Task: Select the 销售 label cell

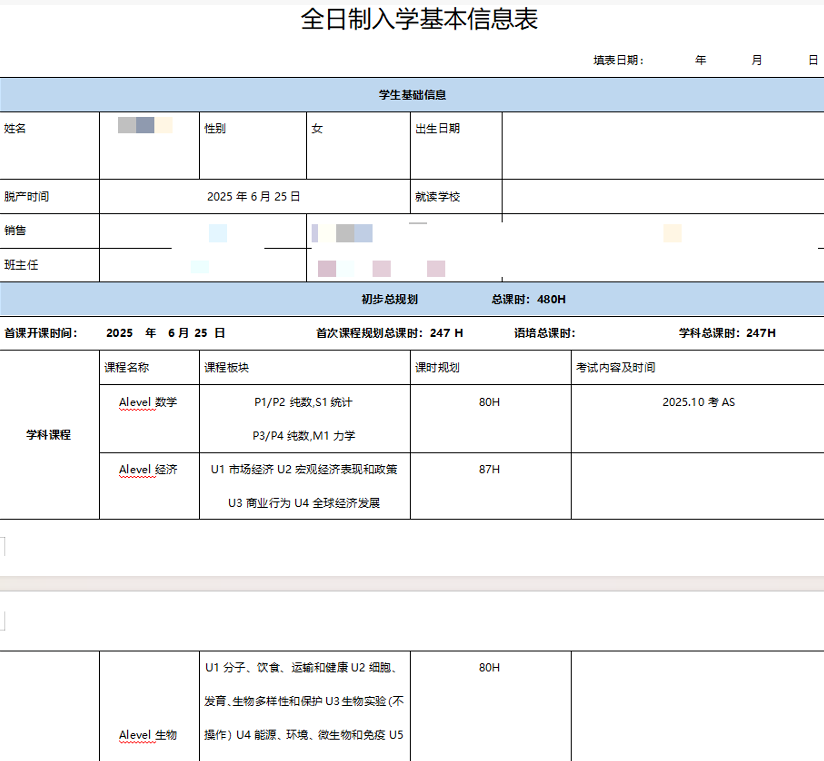Action: tap(16, 231)
